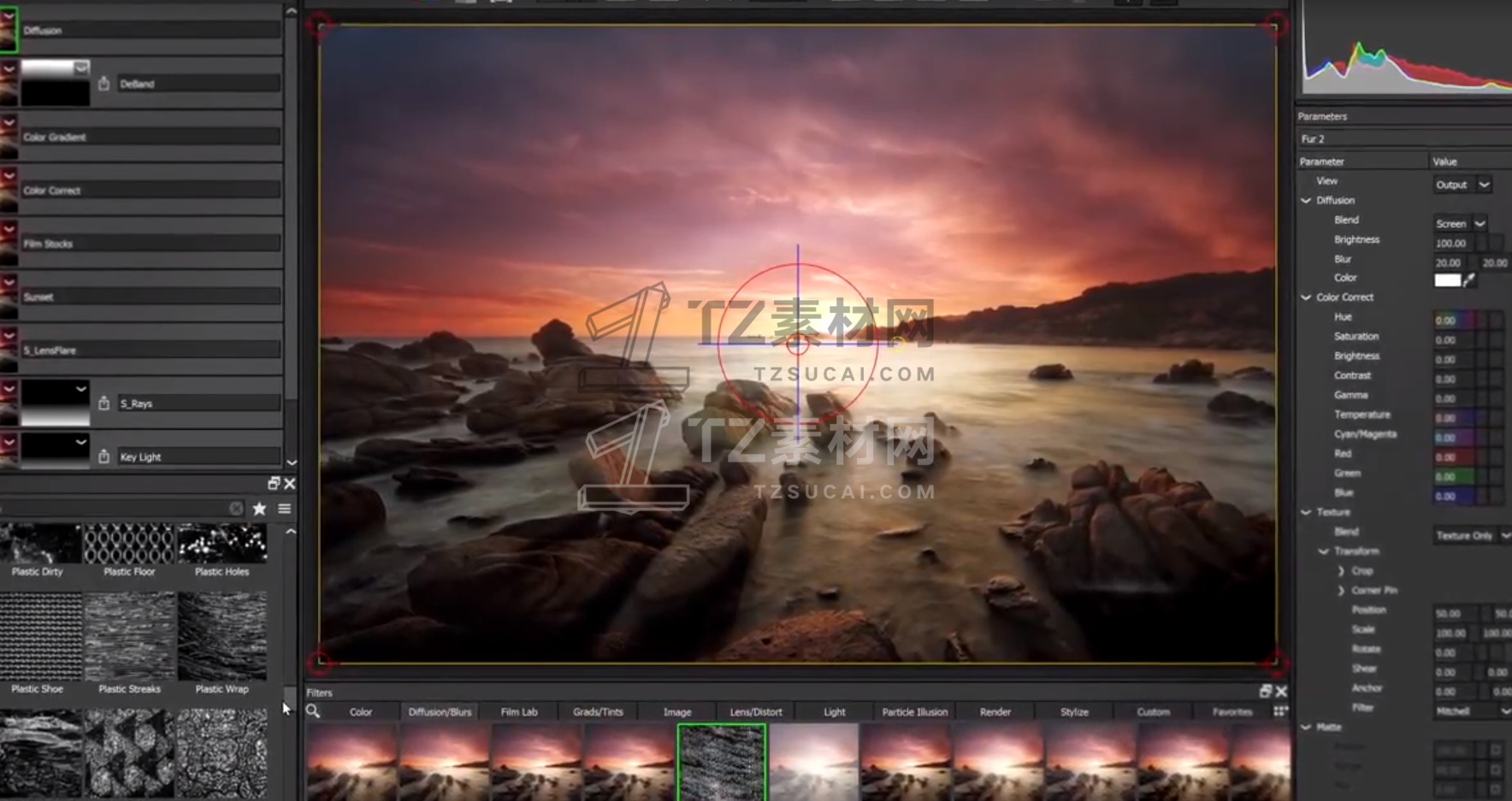Viewport: 1512px width, 801px height.
Task: Collapse the Texture parameter group
Action: coord(1306,512)
